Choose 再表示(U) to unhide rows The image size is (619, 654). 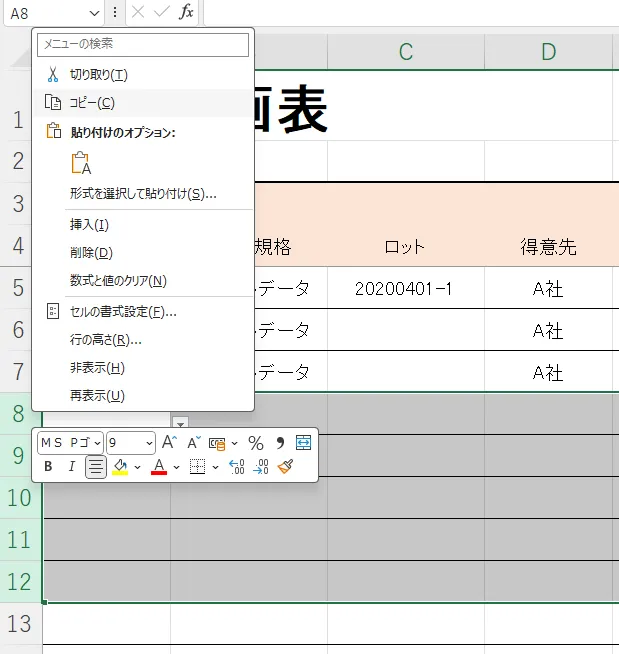click(x=143, y=395)
